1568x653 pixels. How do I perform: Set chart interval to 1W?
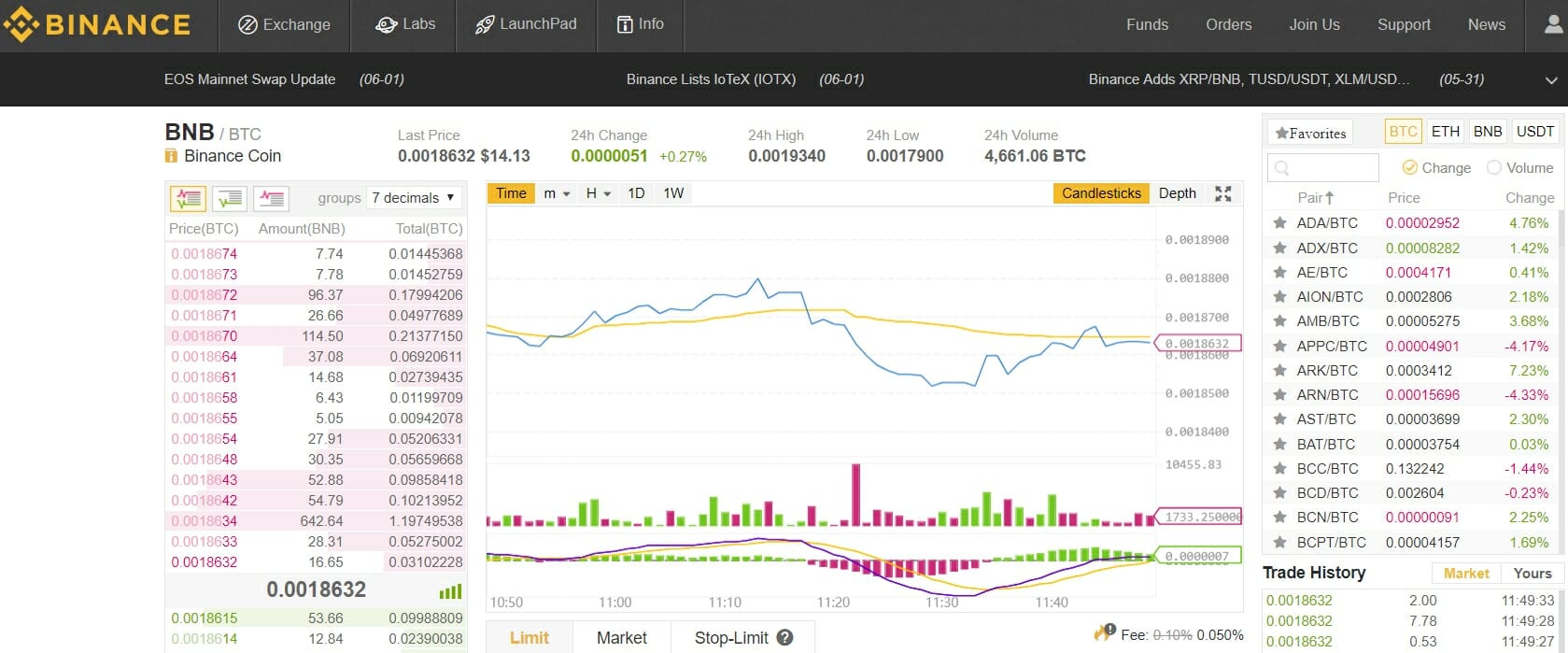coord(673,193)
